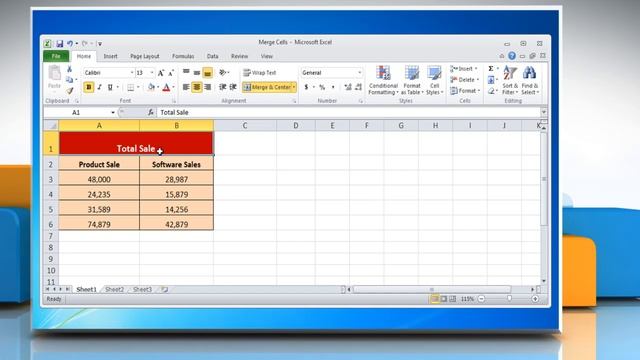Screen dimensions: 640x360
Task: Click the Accounting dollar format icon
Action: [306, 87]
